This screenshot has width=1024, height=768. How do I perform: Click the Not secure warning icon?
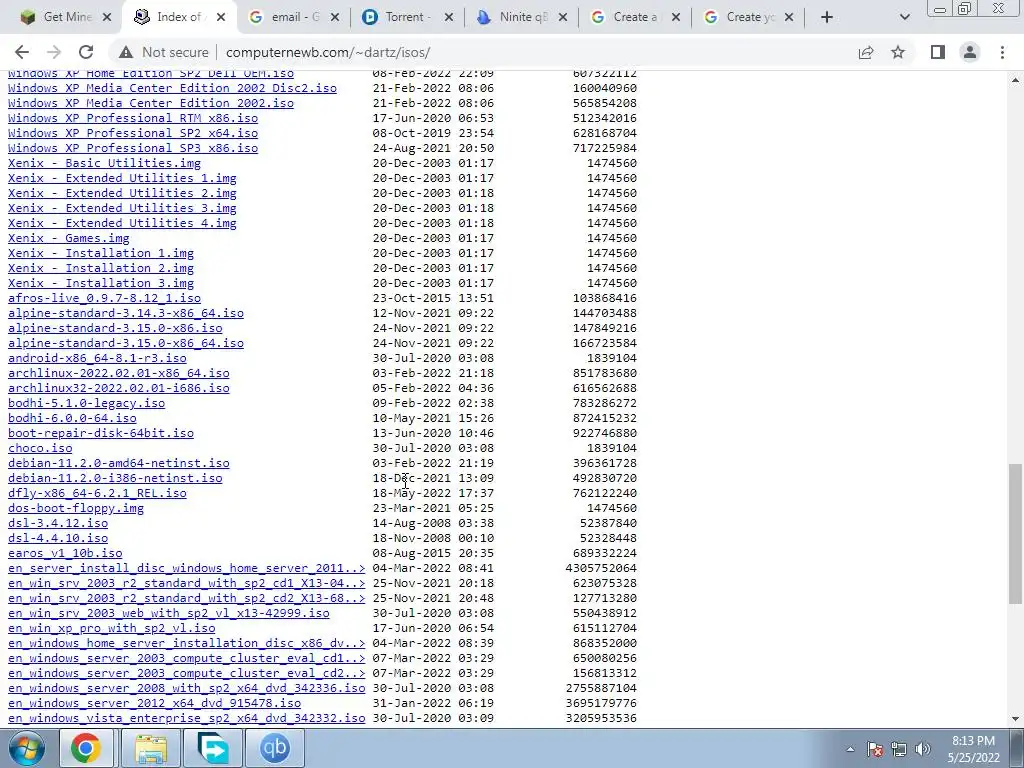(x=126, y=52)
